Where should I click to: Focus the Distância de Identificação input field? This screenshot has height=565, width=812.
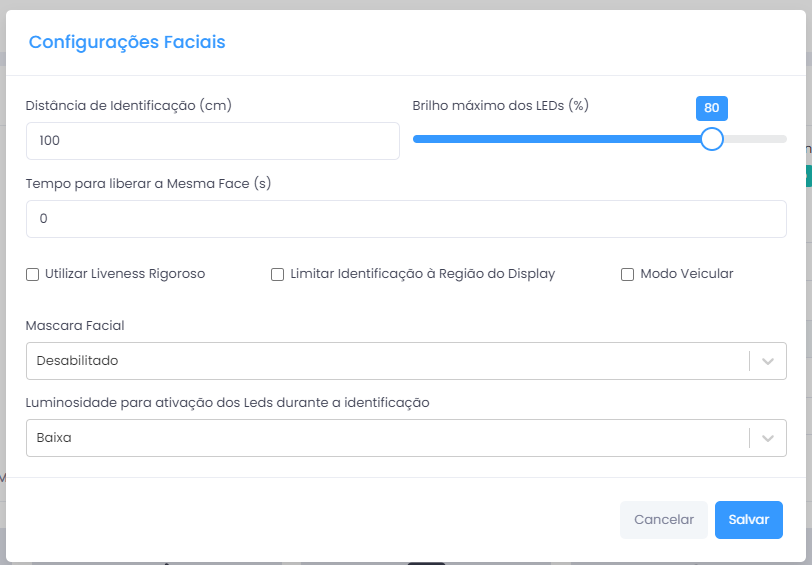click(x=213, y=141)
